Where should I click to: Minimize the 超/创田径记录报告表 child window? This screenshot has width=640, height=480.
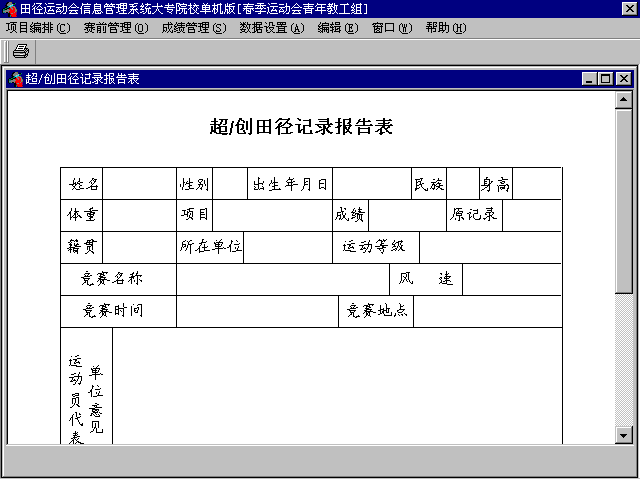pyautogui.click(x=589, y=79)
